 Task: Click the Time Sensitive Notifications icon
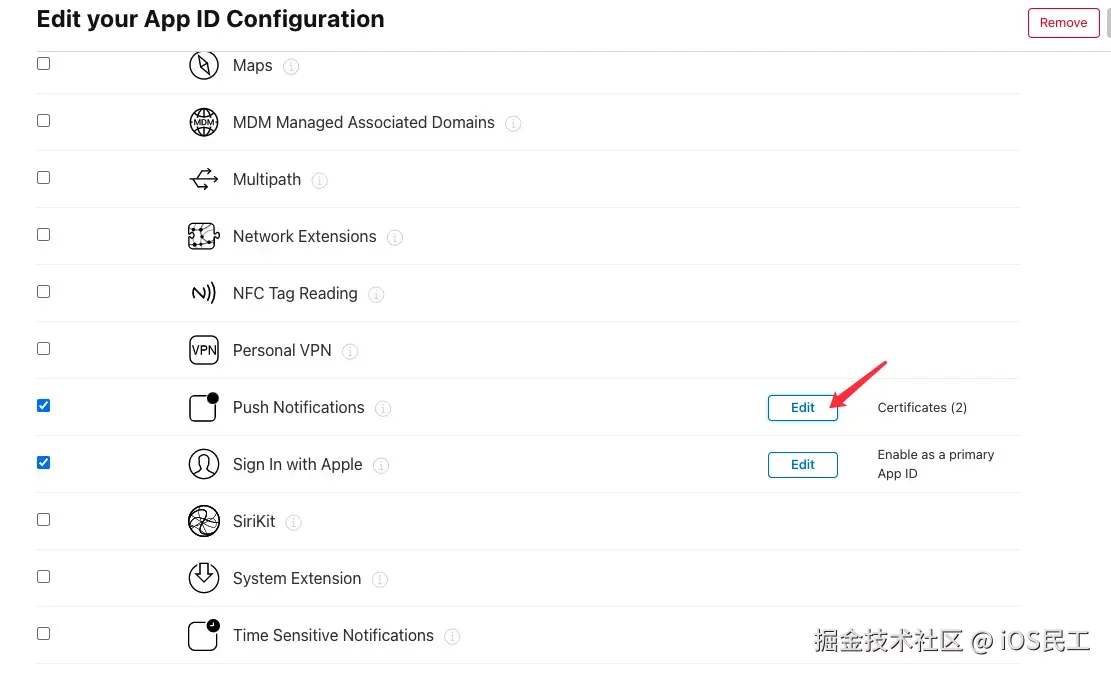[x=204, y=635]
